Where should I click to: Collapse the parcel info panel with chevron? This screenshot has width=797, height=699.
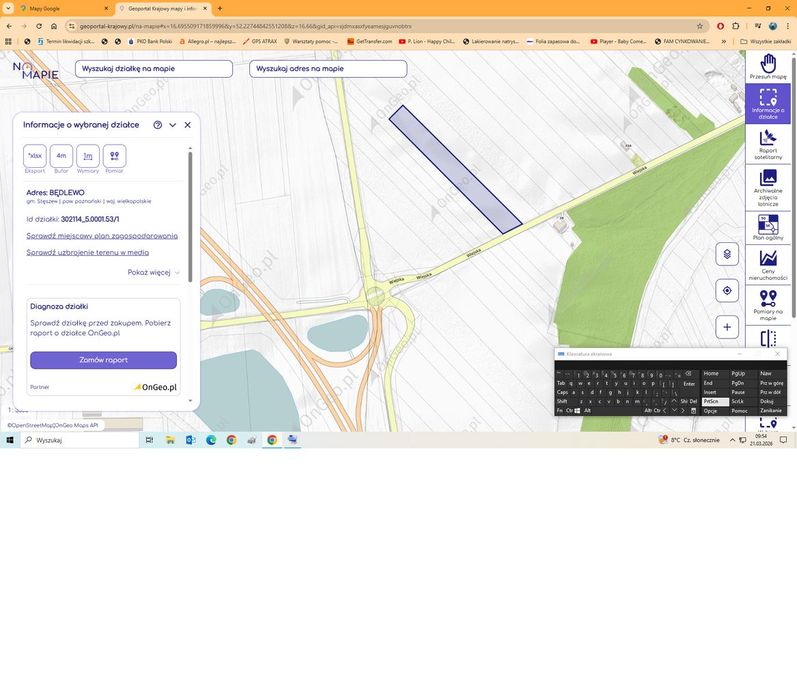point(173,125)
